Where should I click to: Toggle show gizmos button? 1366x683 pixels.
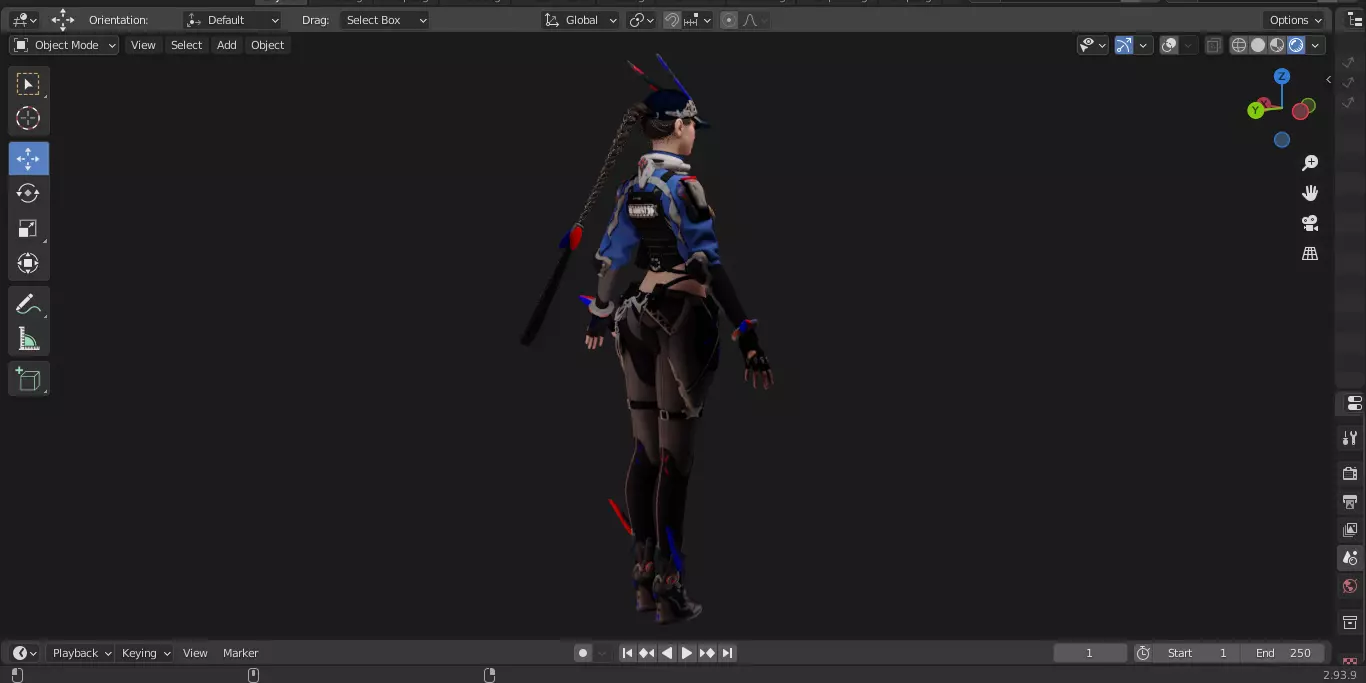pyautogui.click(x=1124, y=45)
